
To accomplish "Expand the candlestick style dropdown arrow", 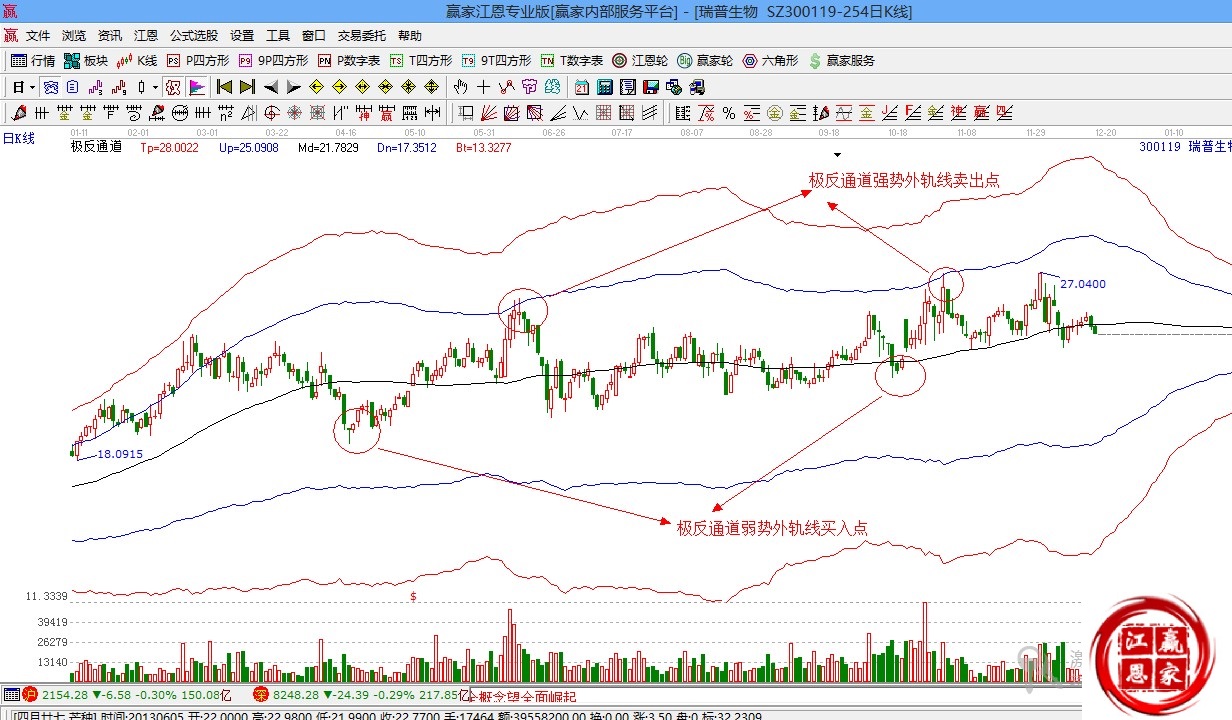I will [x=154, y=87].
